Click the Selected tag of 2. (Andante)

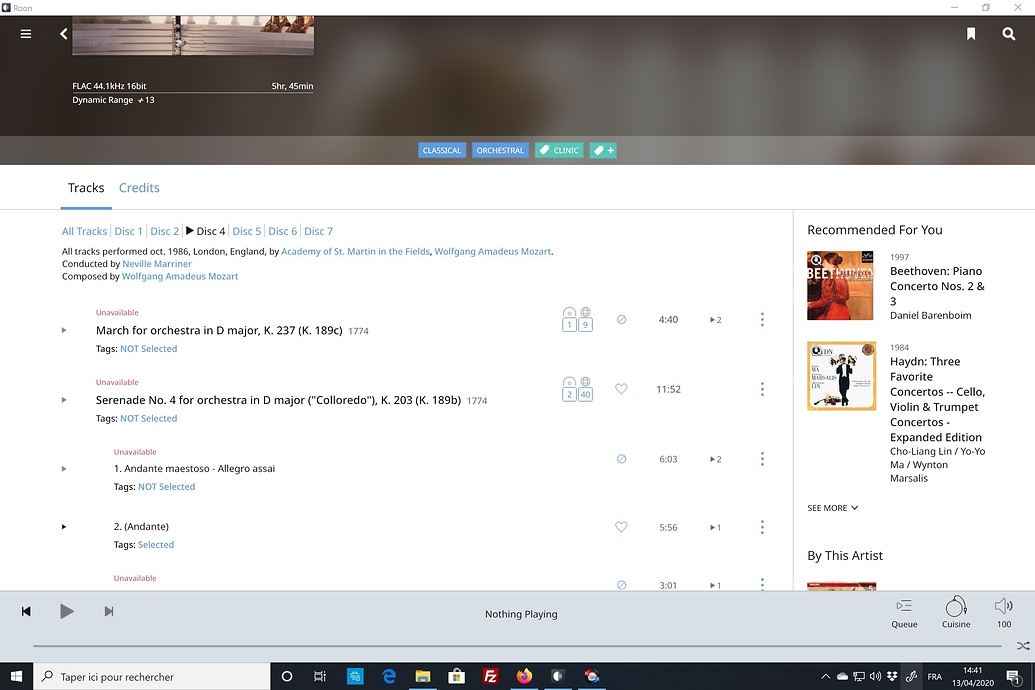[x=156, y=545]
